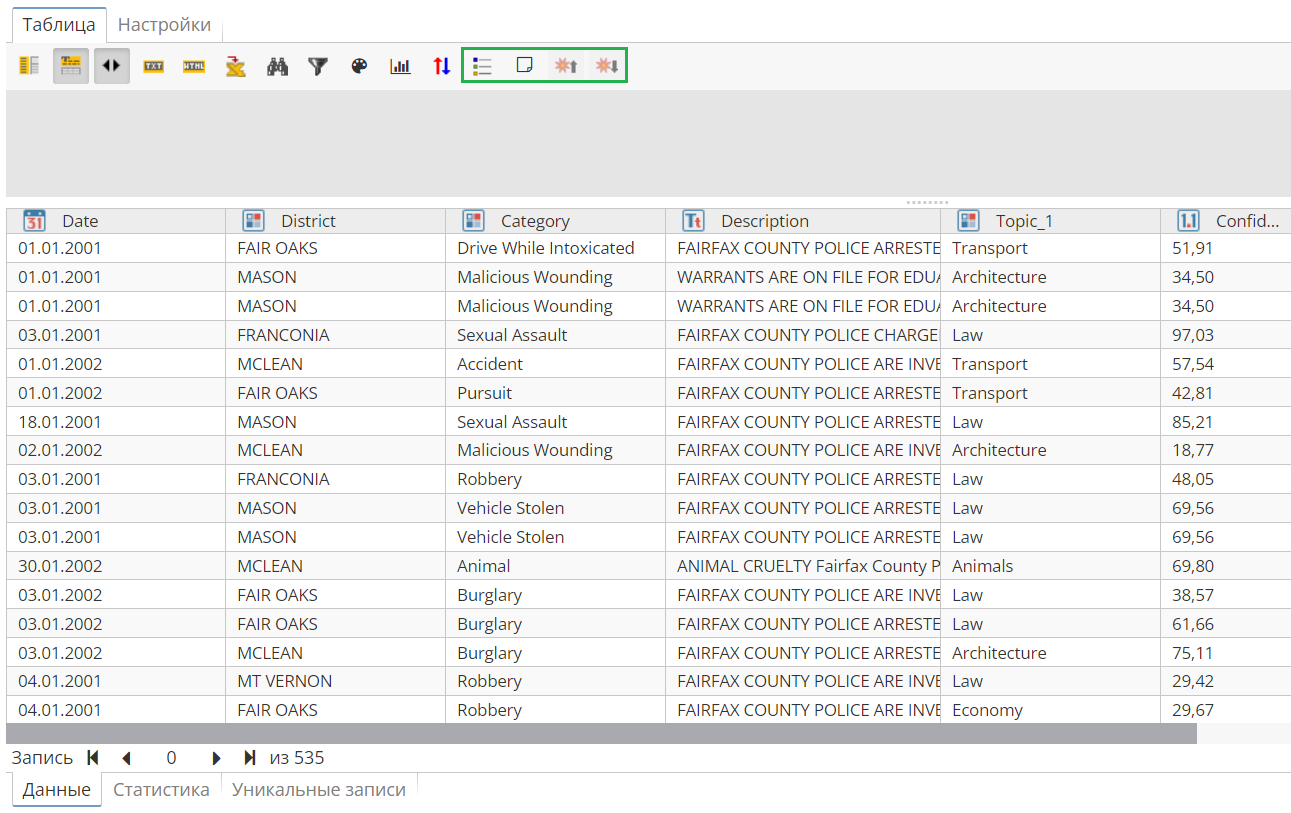Select the 'ANIMAL CRUELTY Fairfax County' description cell
Viewport: 1291px width, 813px height.
point(803,566)
